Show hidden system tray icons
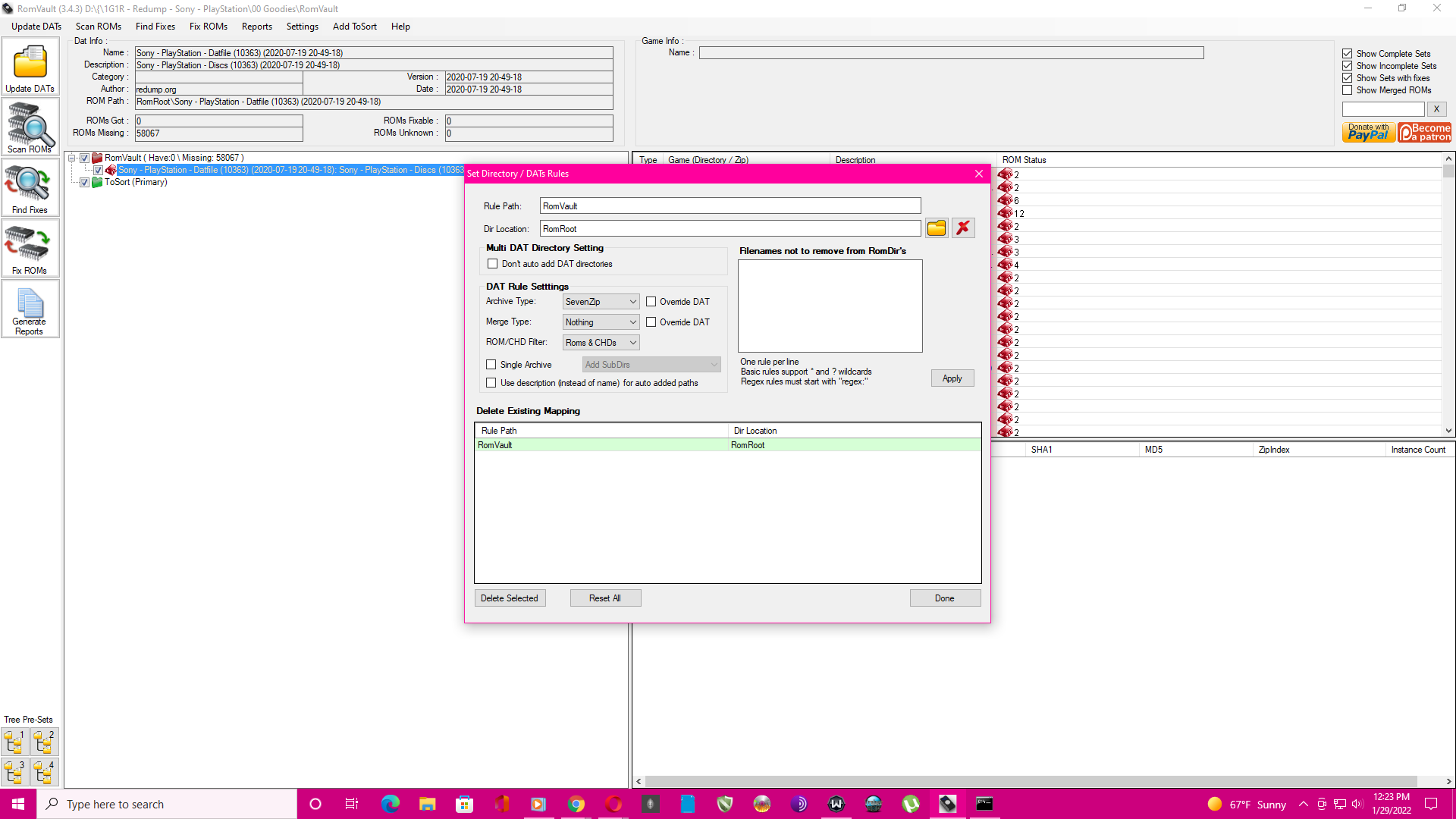The height and width of the screenshot is (819, 1456). [x=1304, y=804]
